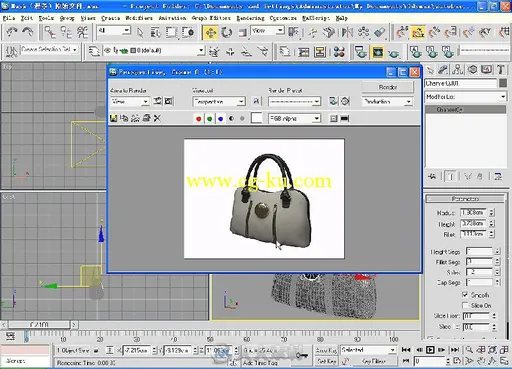The image size is (512, 369).
Task: Toggle the Smooth checkbox
Action: tap(465, 295)
